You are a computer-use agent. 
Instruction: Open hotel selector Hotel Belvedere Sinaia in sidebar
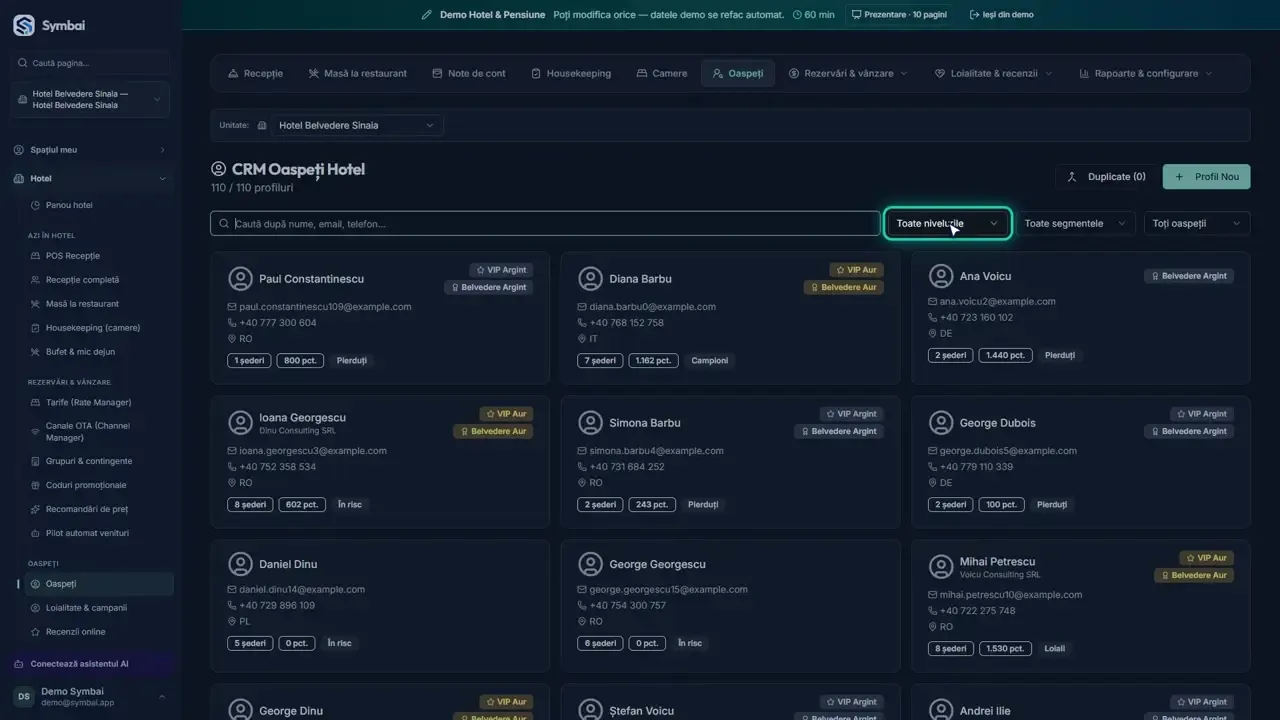pyautogui.click(x=90, y=99)
